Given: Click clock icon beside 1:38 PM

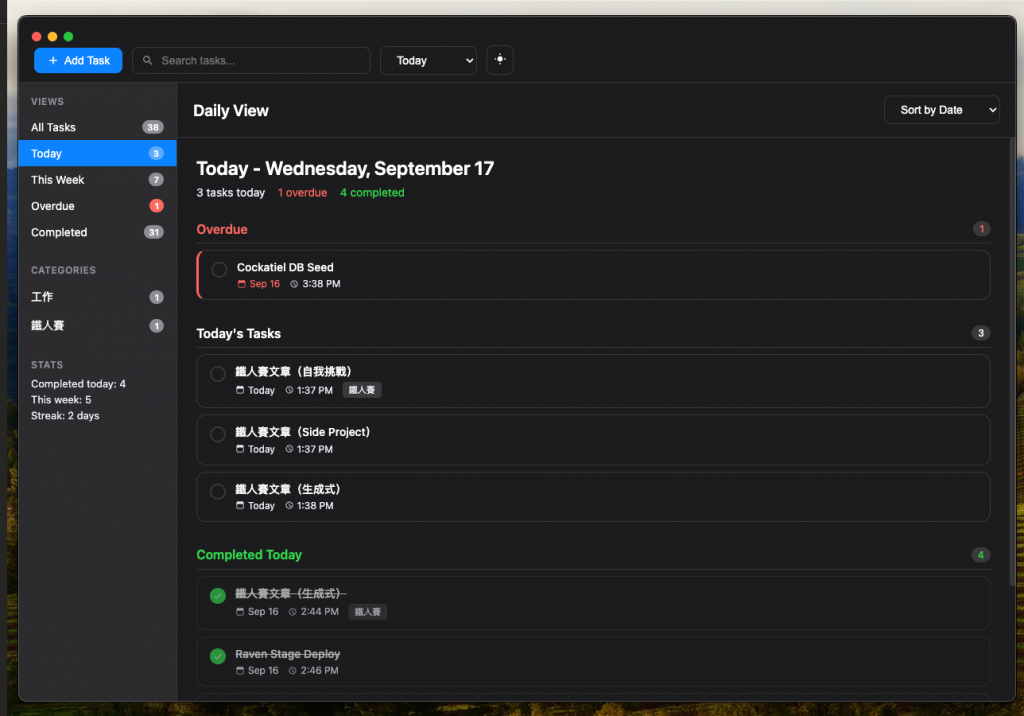Looking at the screenshot, I should tap(289, 505).
